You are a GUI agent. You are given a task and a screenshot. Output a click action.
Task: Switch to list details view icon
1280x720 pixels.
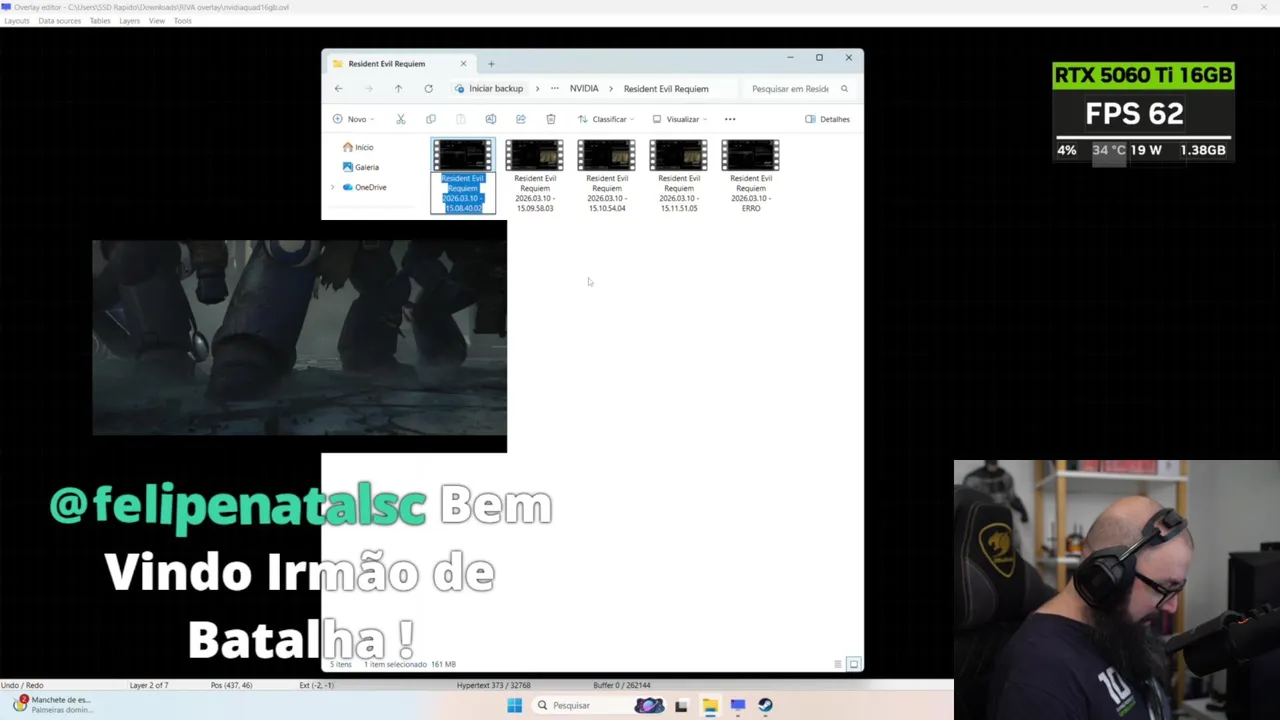[x=838, y=664]
